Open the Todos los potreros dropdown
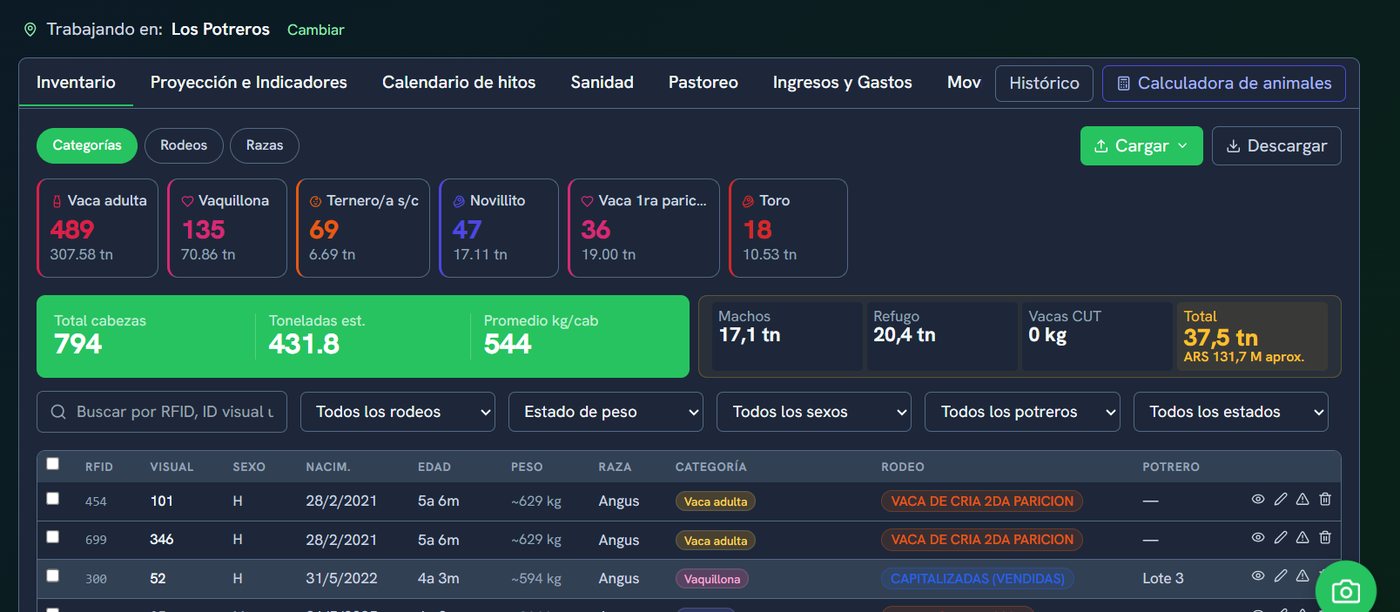This screenshot has width=1400, height=612. coord(1022,412)
